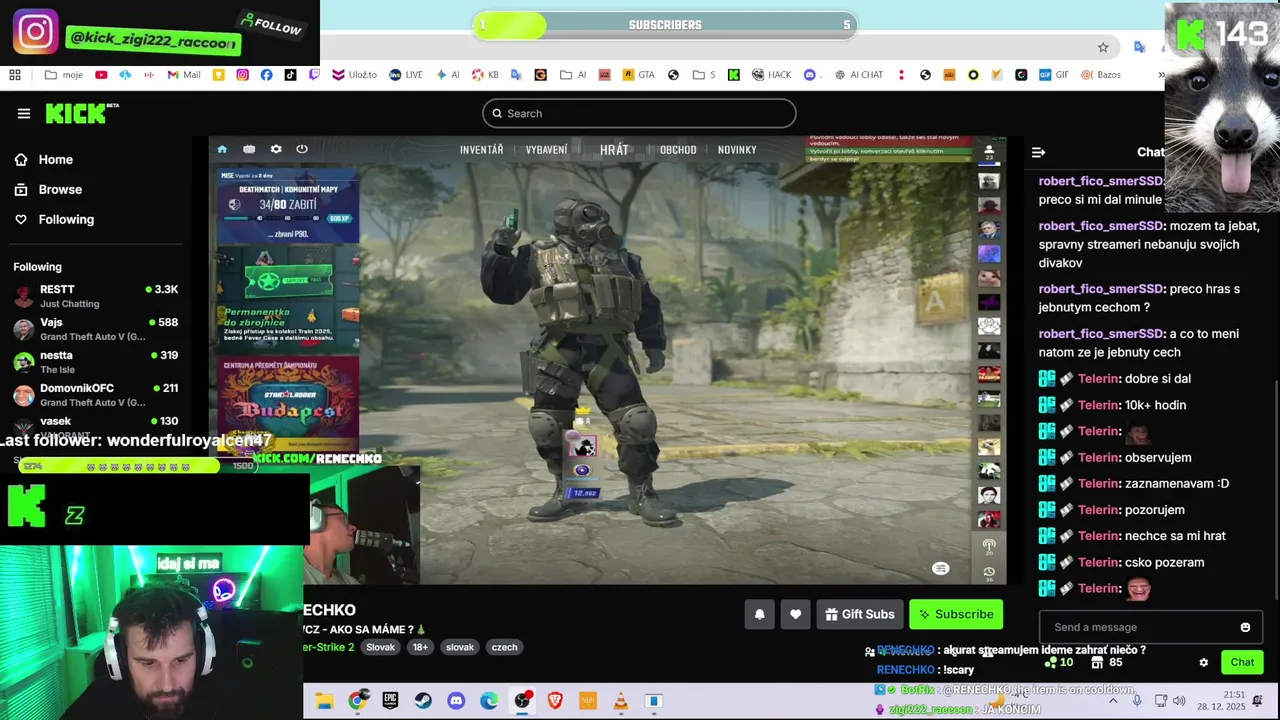Open chat settings gear
Screen dimensions: 1280x720
(x=1203, y=662)
